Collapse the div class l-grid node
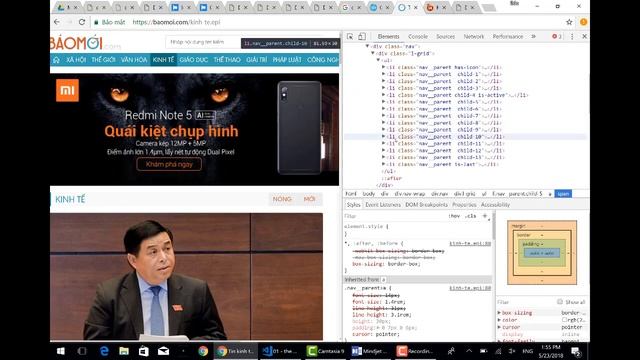Viewport: 640px width, 360px height. pos(373,53)
